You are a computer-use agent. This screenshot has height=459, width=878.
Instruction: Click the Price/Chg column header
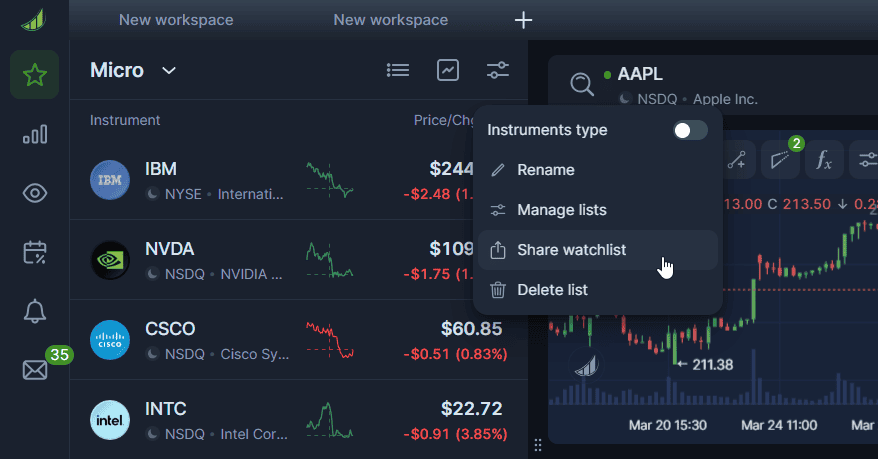443,120
